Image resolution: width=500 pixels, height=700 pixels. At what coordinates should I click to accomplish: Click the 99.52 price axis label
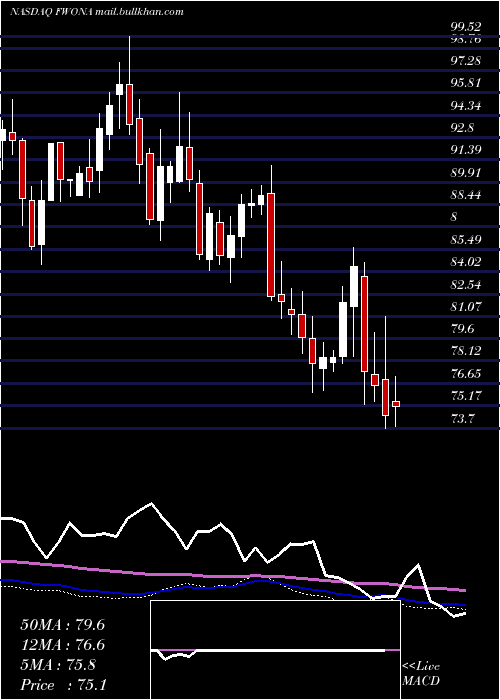click(466, 28)
